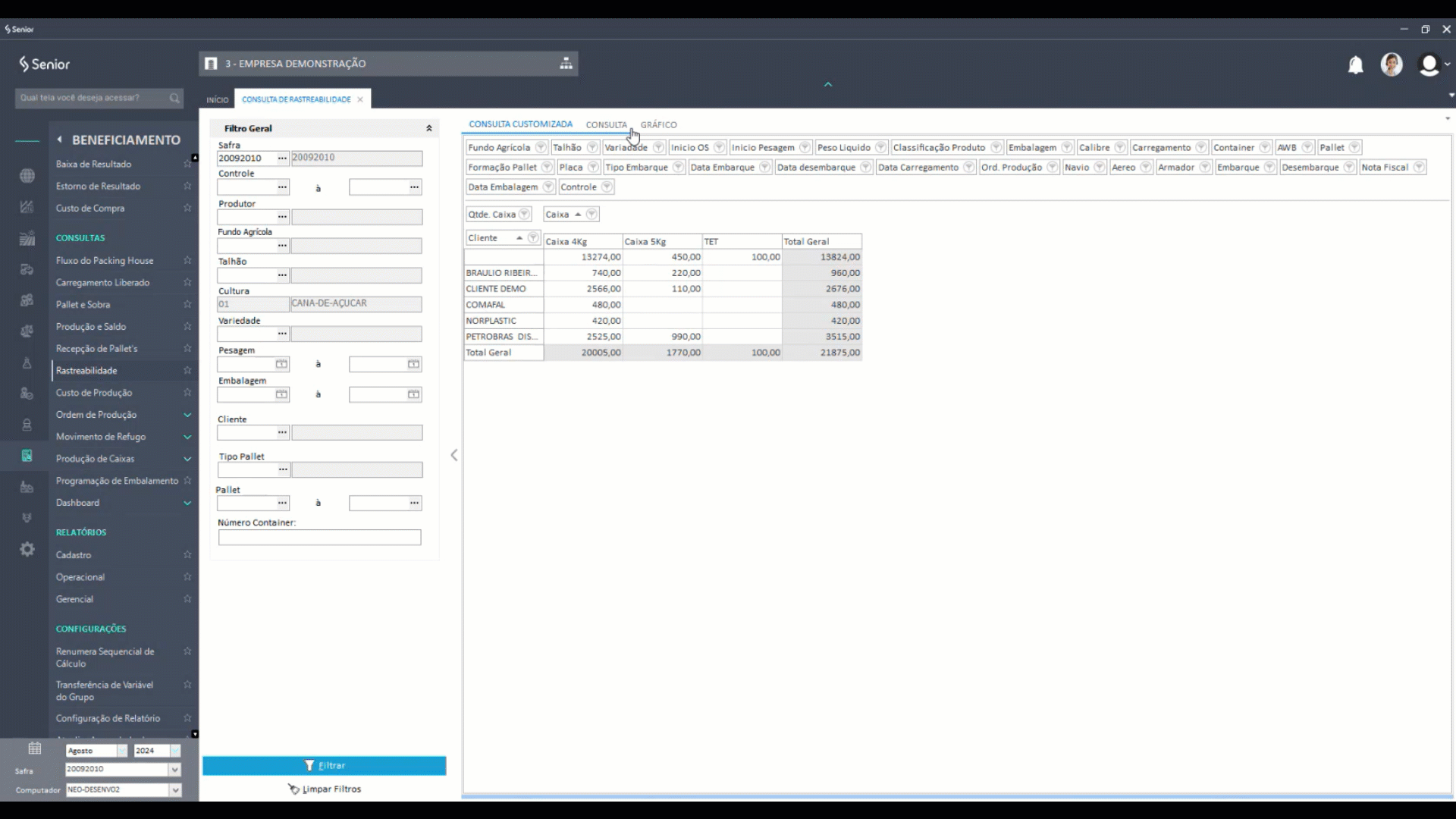Click the search magnifier in sidebar search box
This screenshot has width=1456, height=819.
[x=174, y=98]
